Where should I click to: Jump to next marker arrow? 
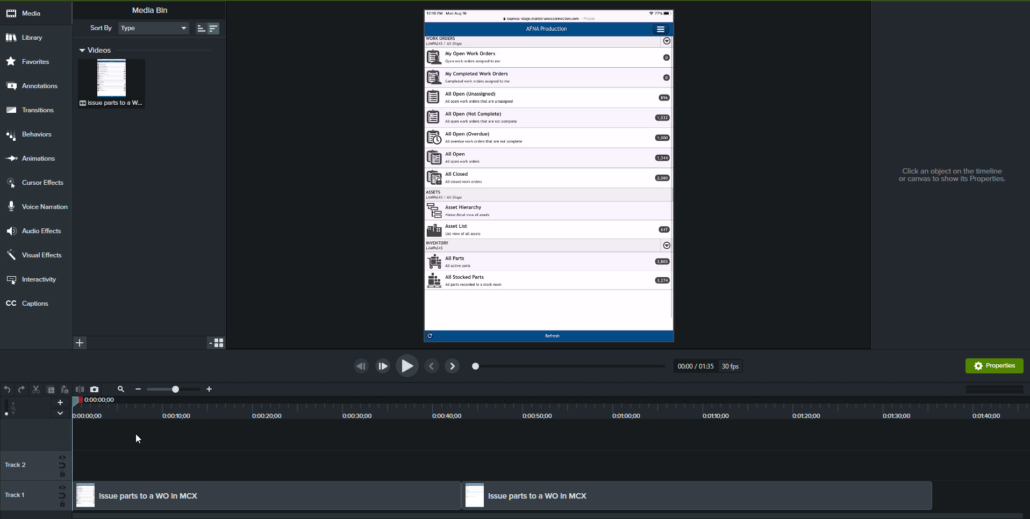coord(452,366)
